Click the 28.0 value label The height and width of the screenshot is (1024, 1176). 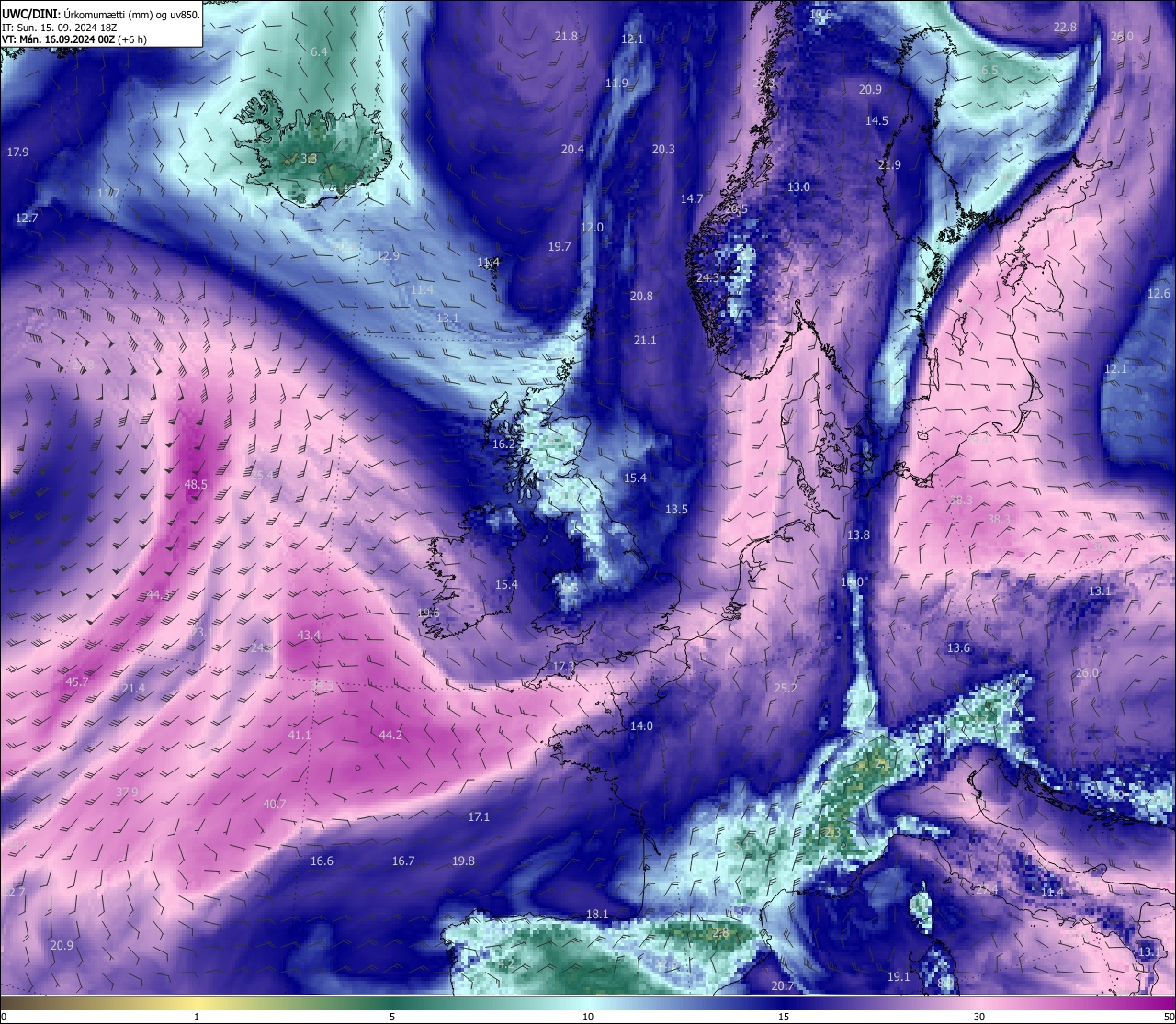click(1122, 36)
